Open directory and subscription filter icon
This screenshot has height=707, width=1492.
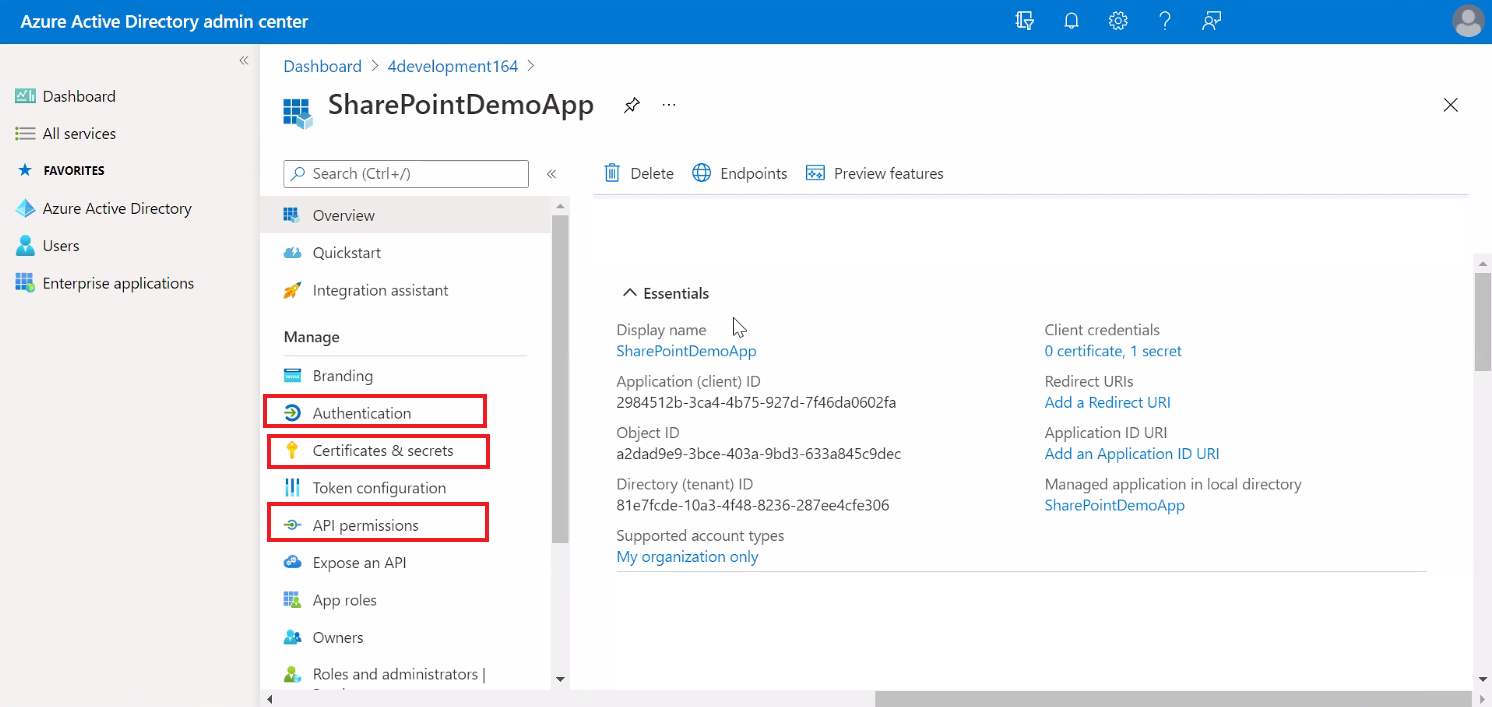tap(1024, 21)
